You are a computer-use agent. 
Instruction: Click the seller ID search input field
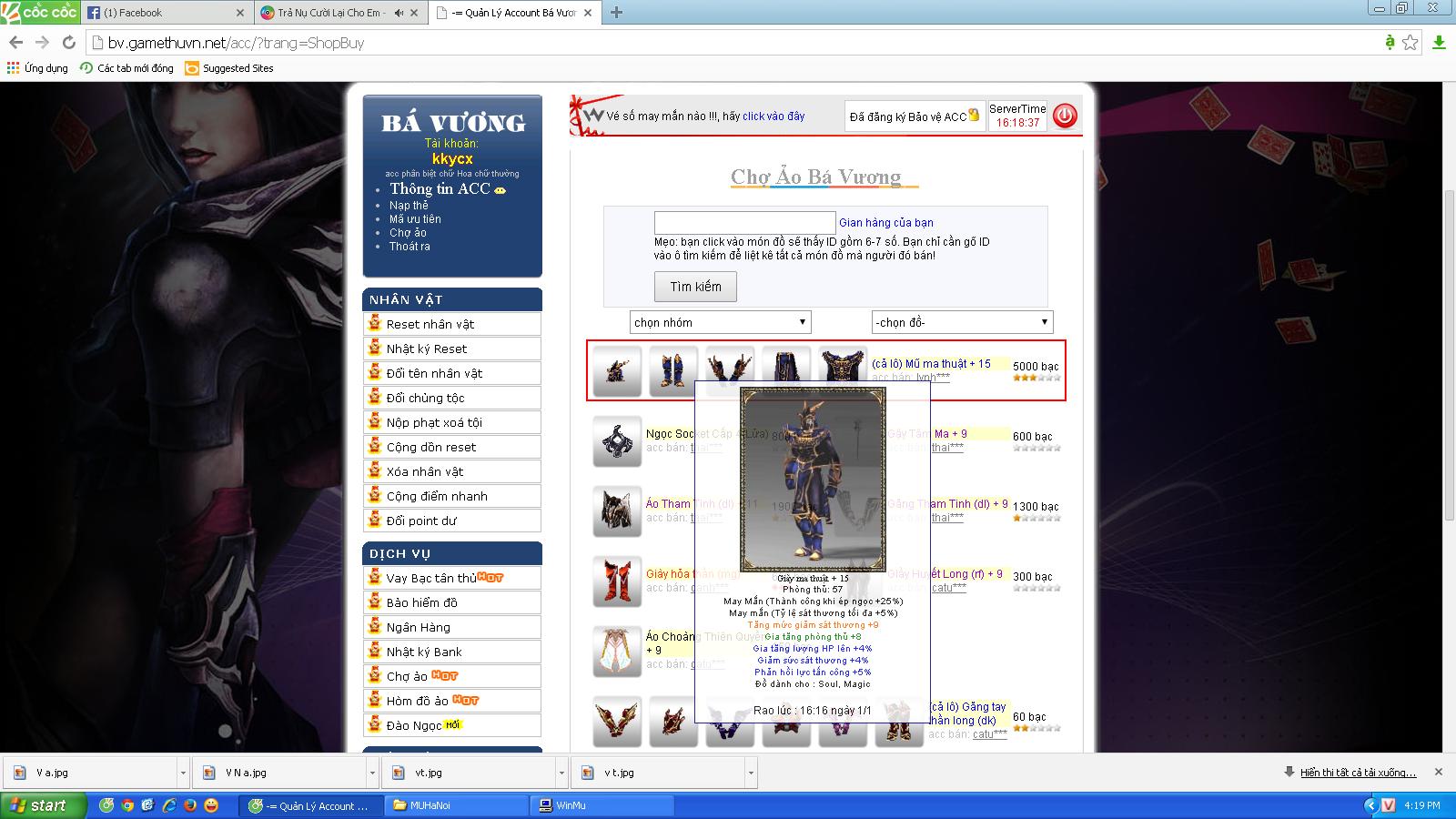tap(744, 223)
